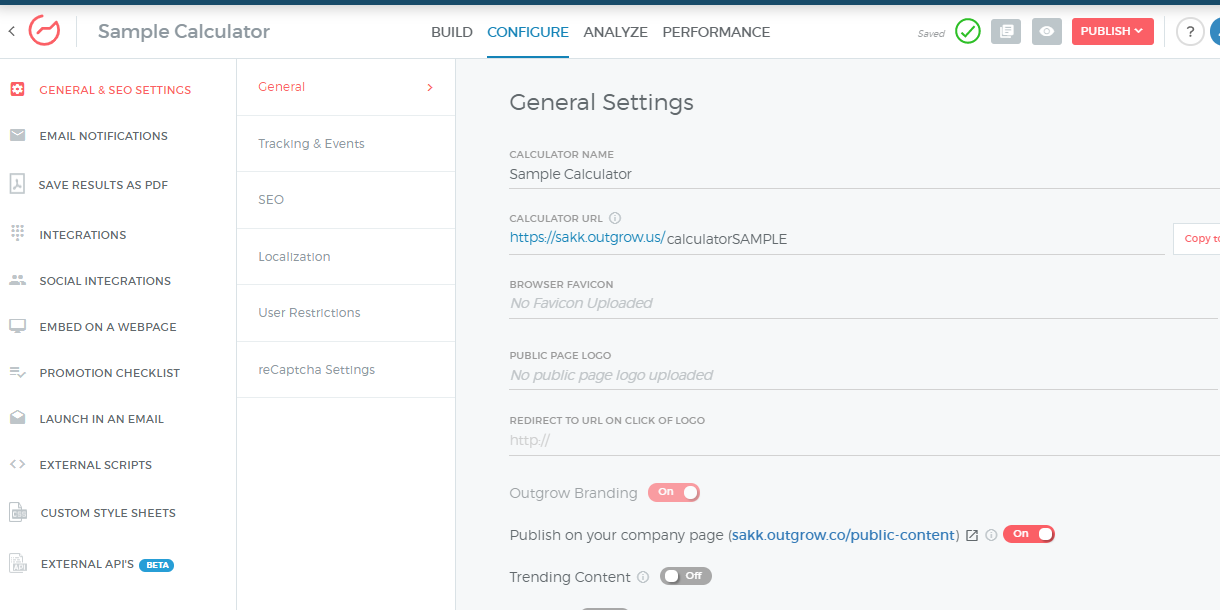The height and width of the screenshot is (610, 1220).
Task: Select General in settings submenu
Action: 346,87
